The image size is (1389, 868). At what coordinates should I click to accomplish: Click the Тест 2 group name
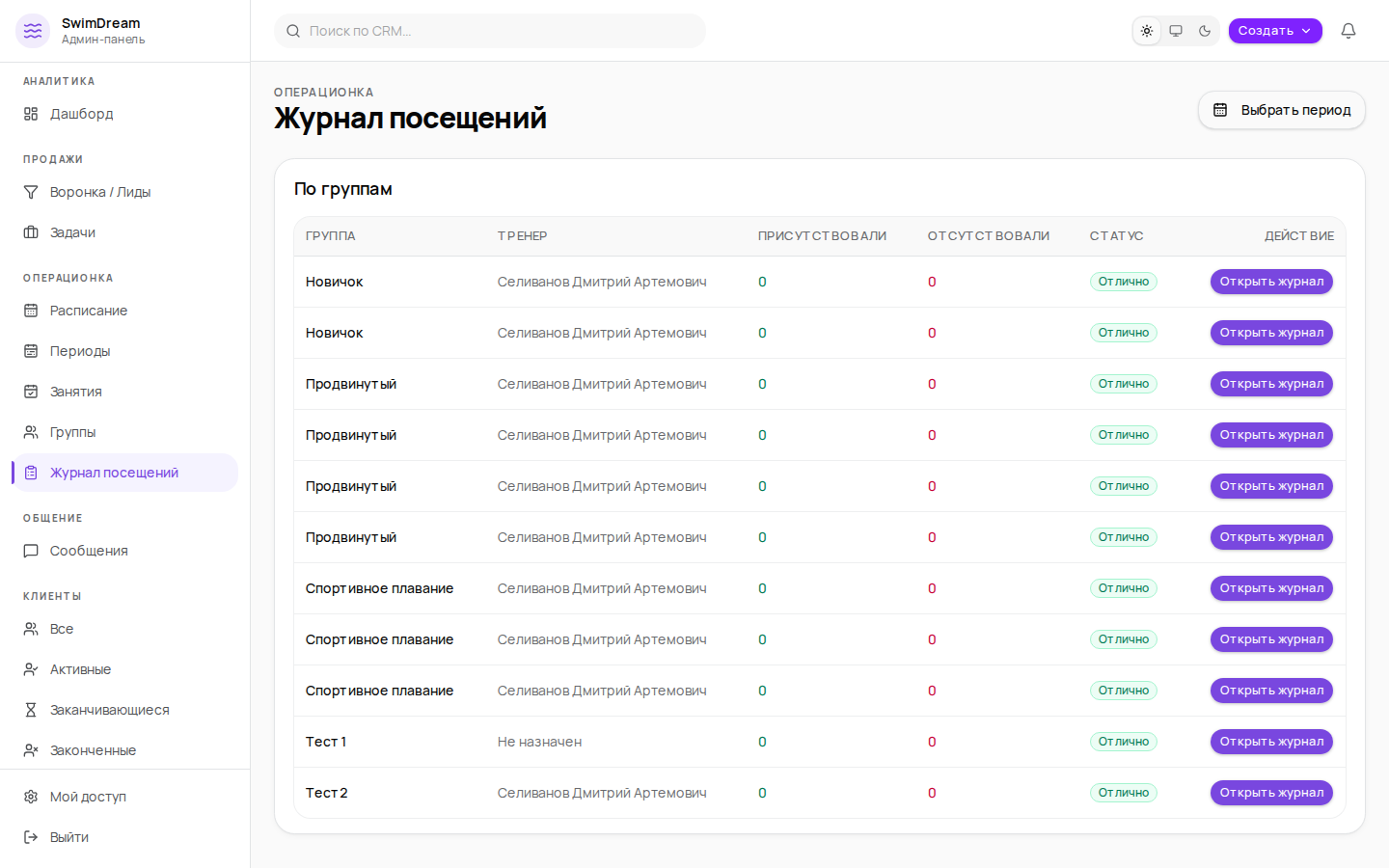(x=327, y=793)
